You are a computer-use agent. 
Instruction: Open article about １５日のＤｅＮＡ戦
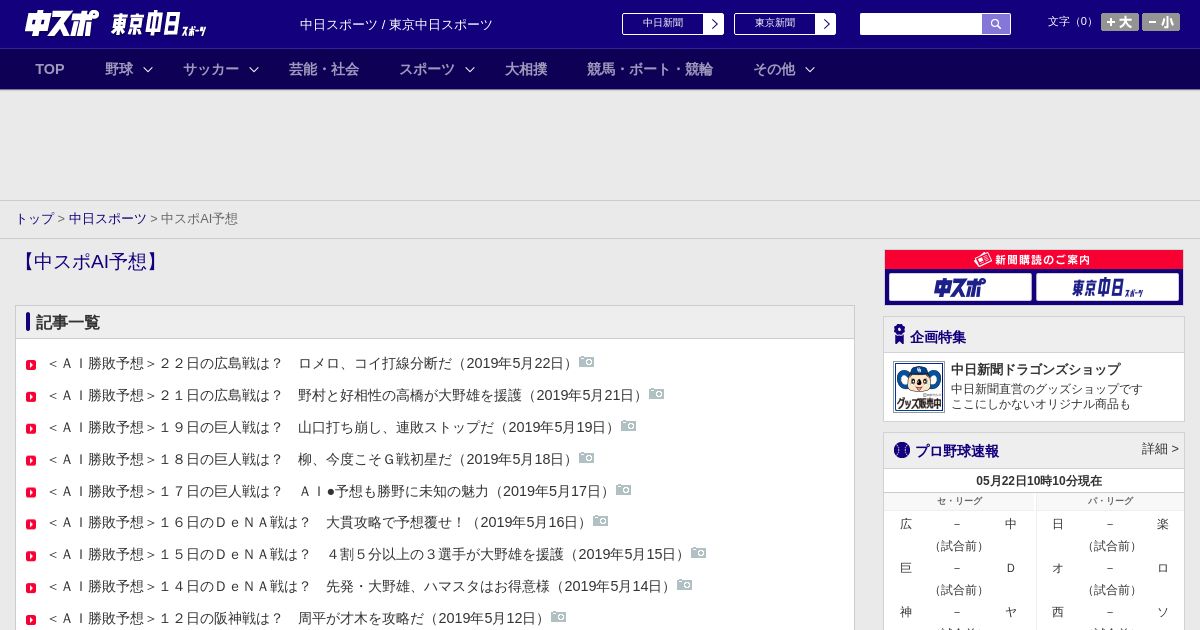click(368, 555)
